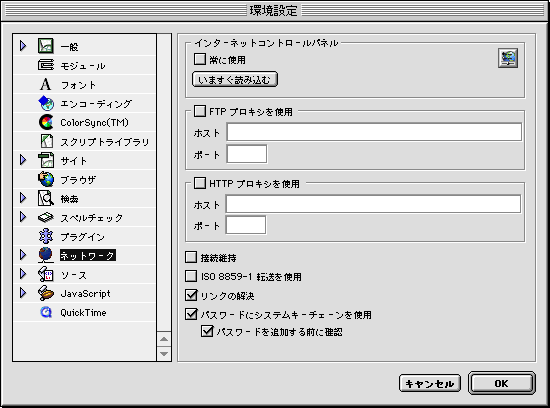This screenshot has height=408, width=550.
Task: Click the QuickTime logo icon
Action: click(46, 312)
